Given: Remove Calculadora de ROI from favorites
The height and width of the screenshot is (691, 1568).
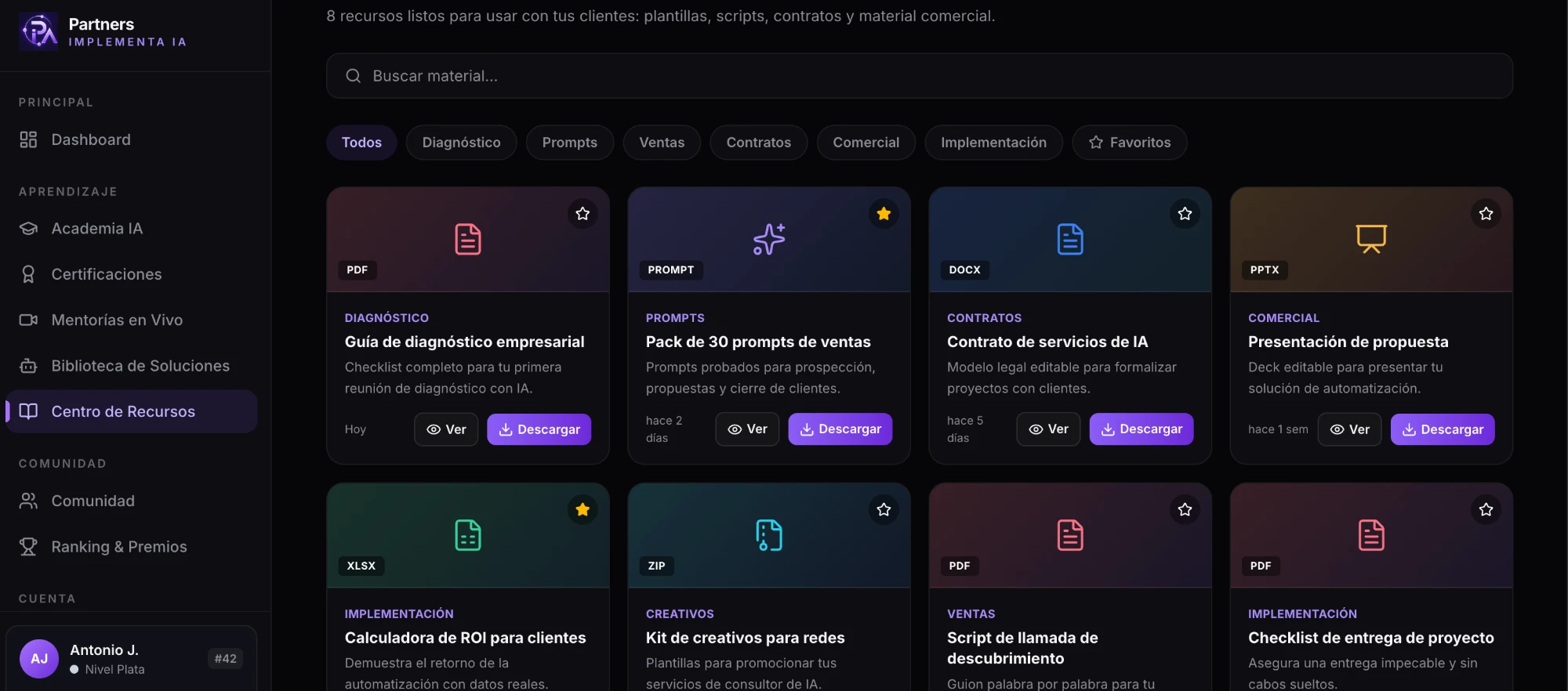Looking at the screenshot, I should point(583,509).
